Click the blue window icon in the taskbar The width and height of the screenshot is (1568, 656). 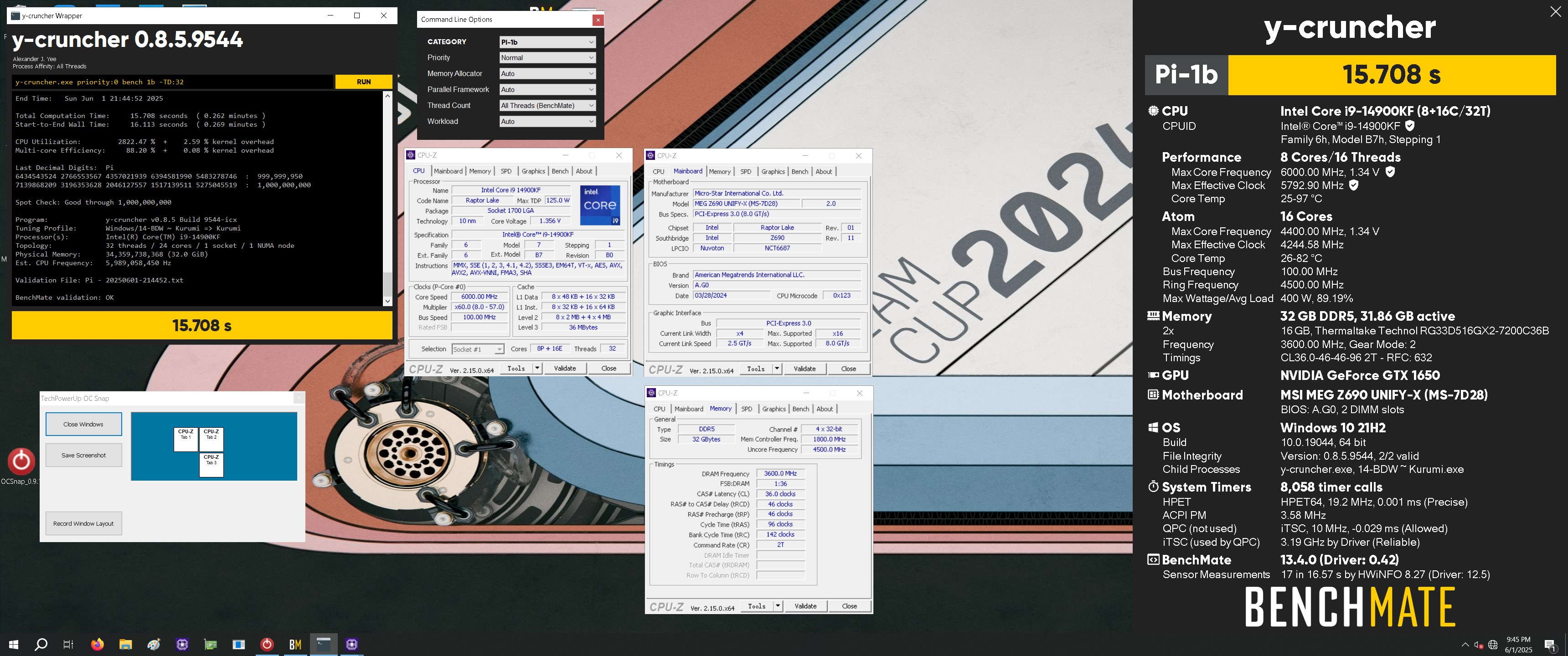click(238, 644)
